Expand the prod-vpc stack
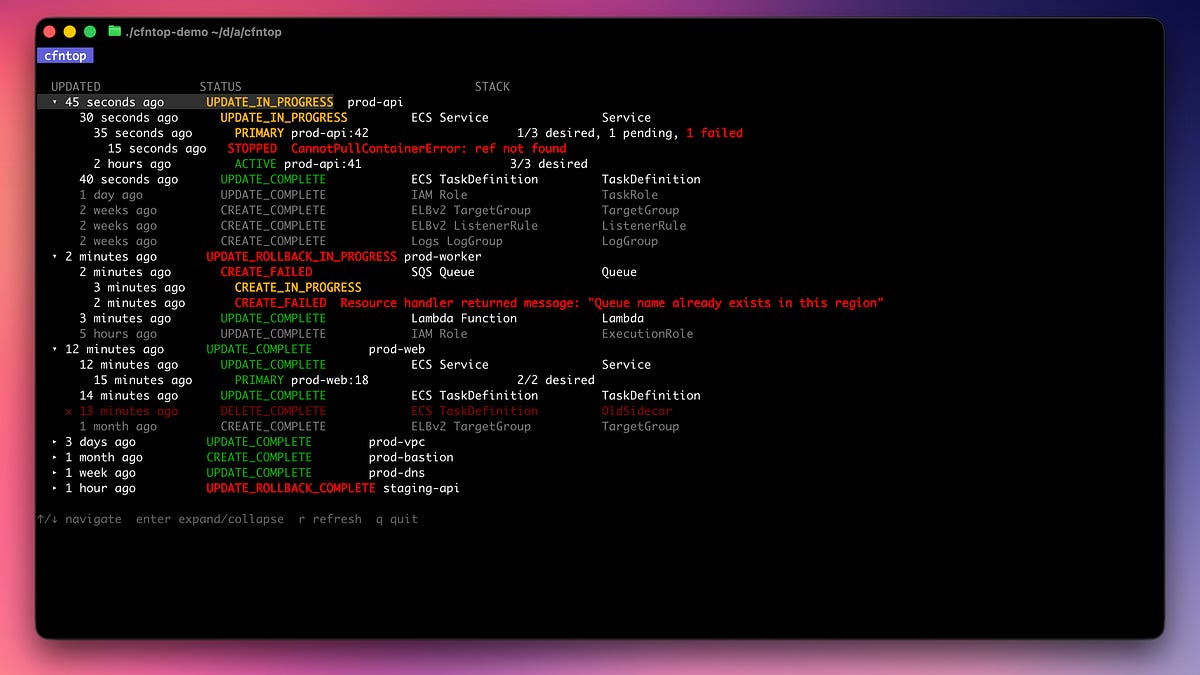1200x675 pixels. 55,442
